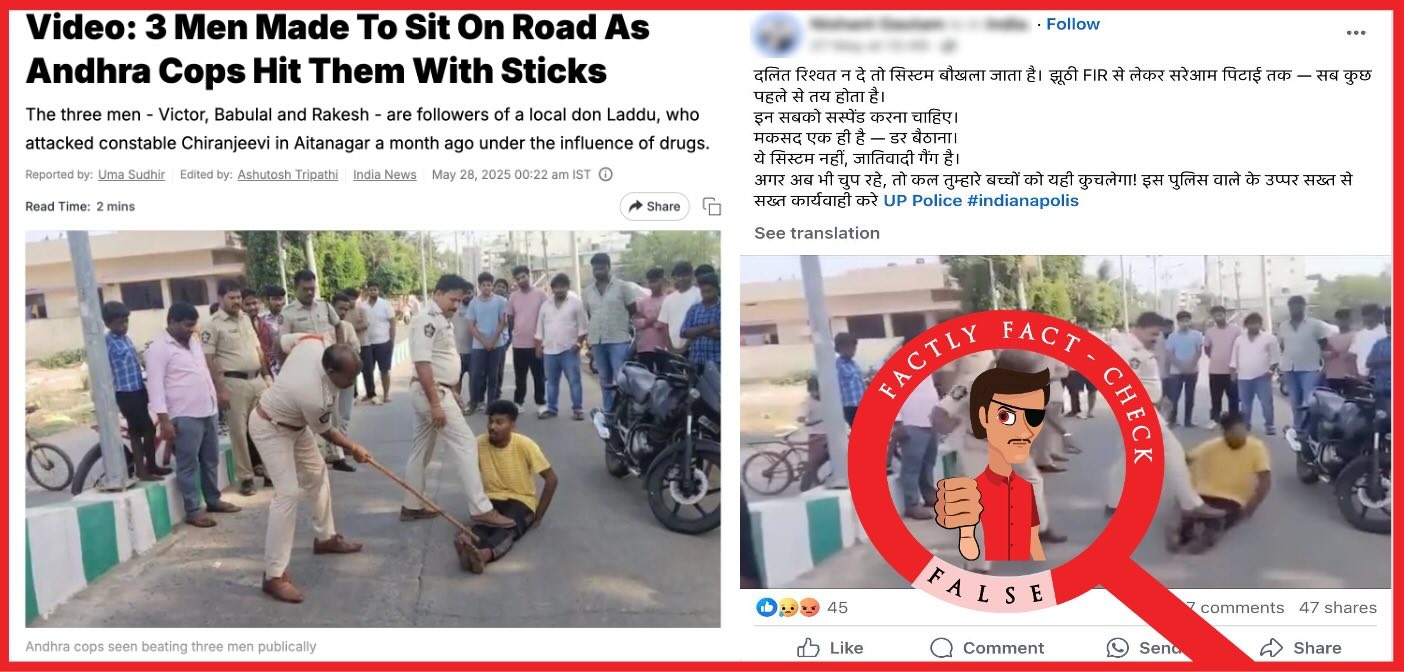Image resolution: width=1404 pixels, height=672 pixels.
Task: View the post reaction emoji icons
Action: (788, 607)
